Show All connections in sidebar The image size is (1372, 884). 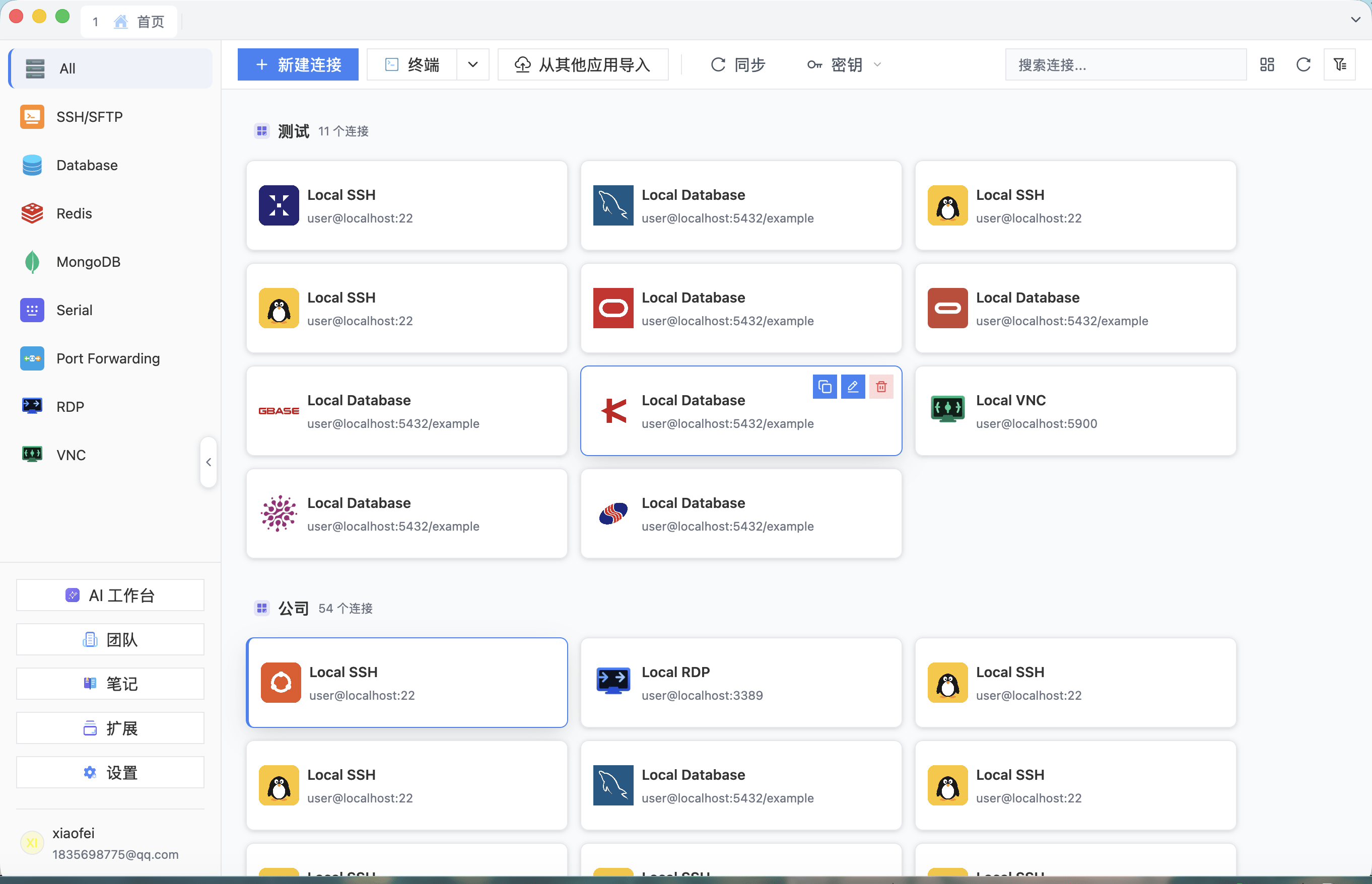pyautogui.click(x=111, y=68)
